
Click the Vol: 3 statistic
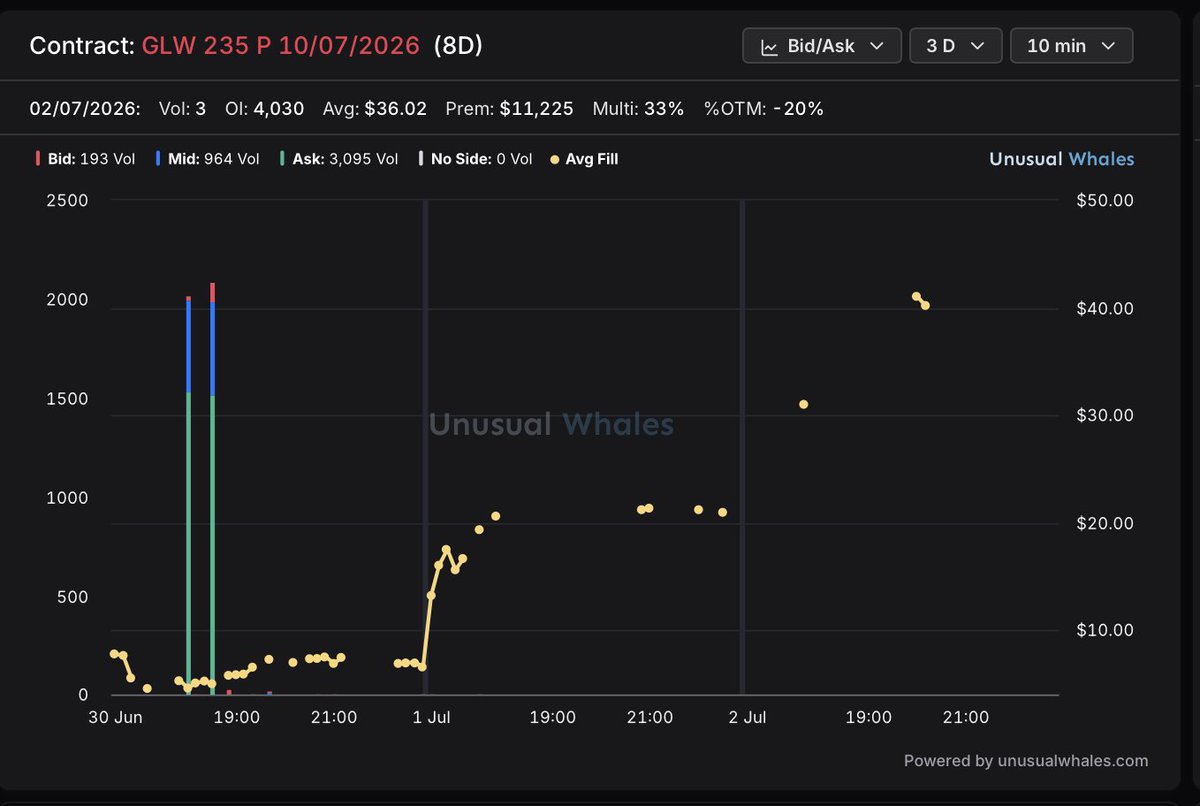click(x=182, y=108)
